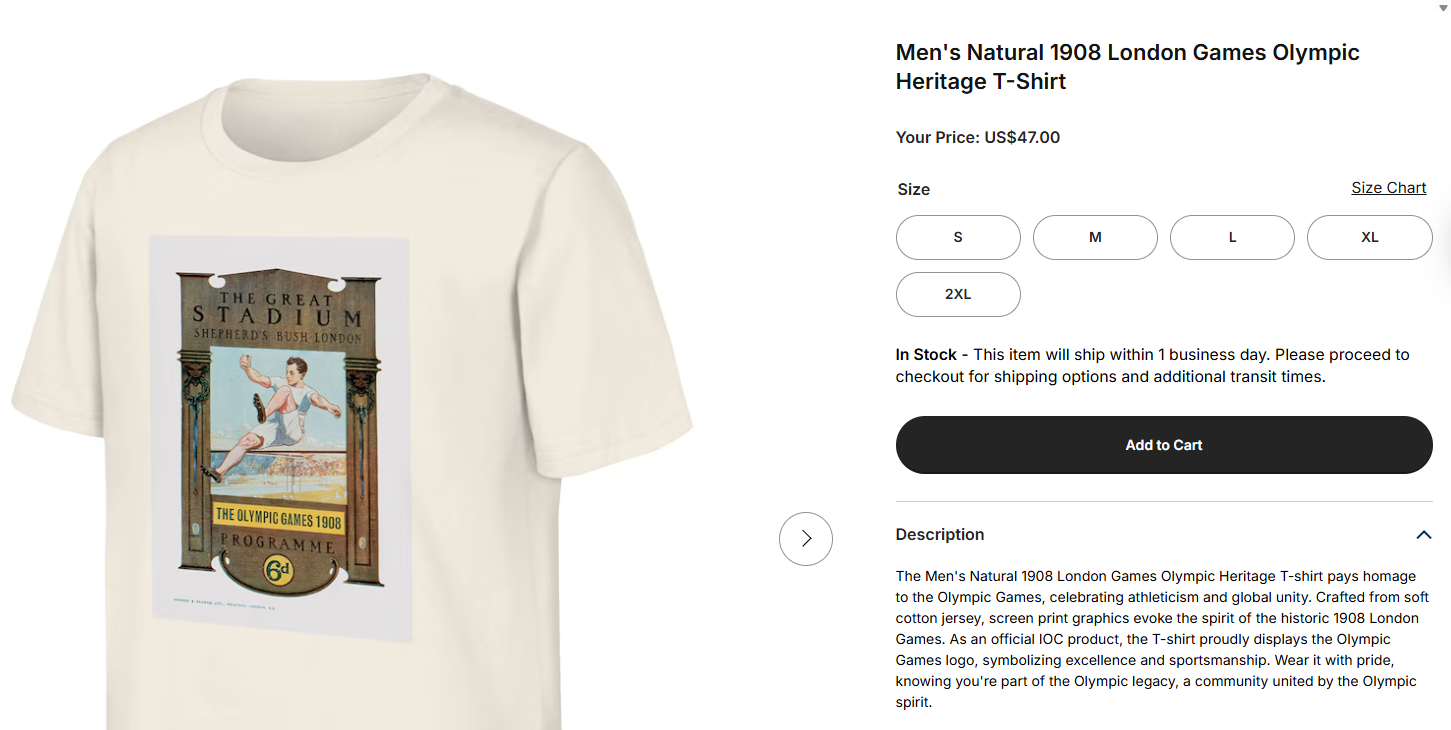Image resolution: width=1451 pixels, height=730 pixels.
Task: Choose the XL size option
Action: tap(1368, 237)
